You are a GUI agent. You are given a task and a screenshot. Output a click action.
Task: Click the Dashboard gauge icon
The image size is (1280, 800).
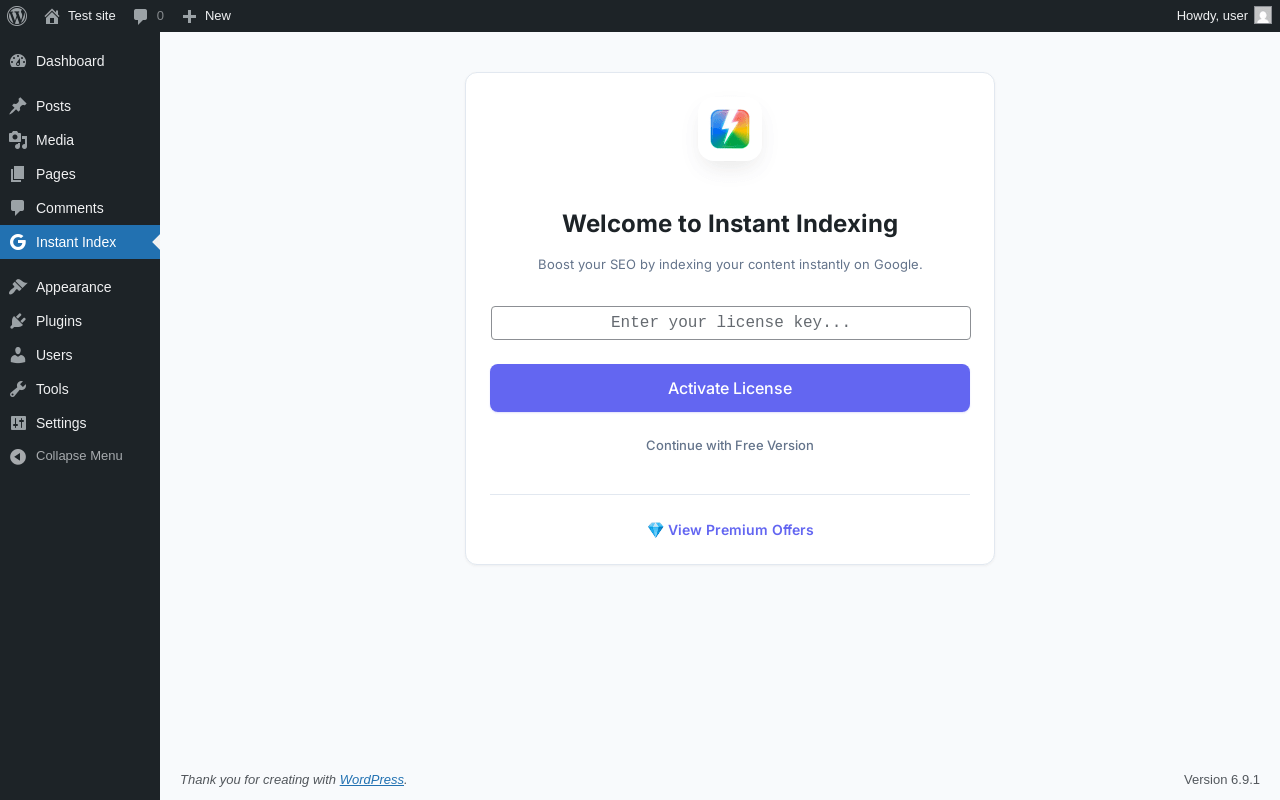18,61
